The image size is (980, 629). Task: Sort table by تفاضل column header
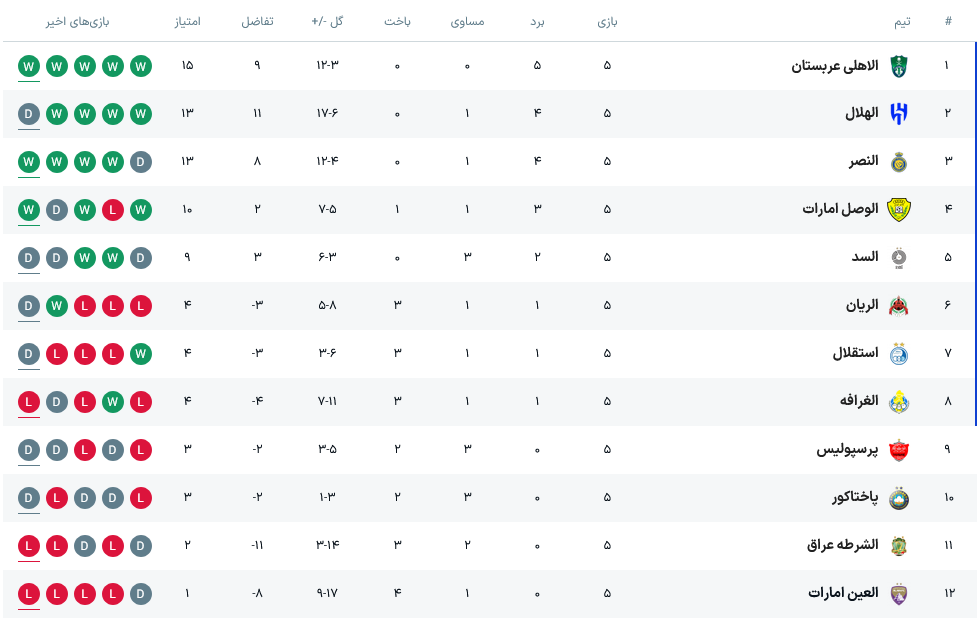(258, 21)
